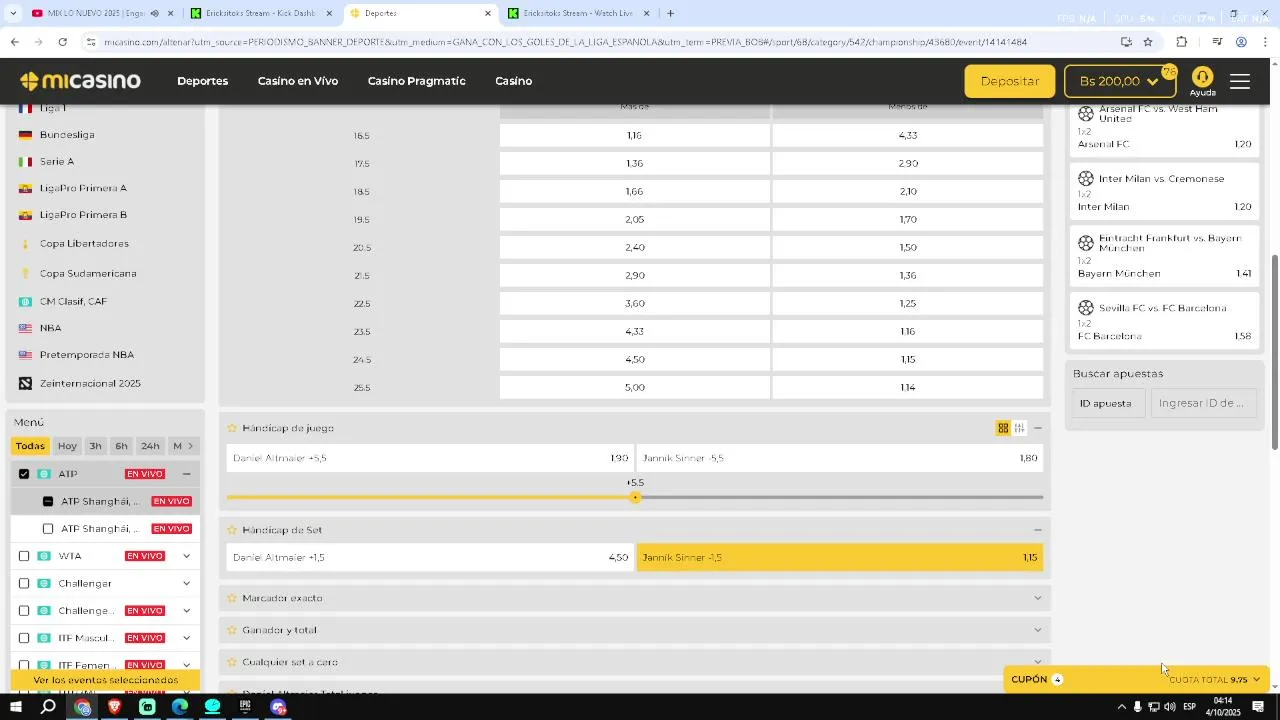Open the Deportes menu item
The height and width of the screenshot is (720, 1280).
point(203,81)
